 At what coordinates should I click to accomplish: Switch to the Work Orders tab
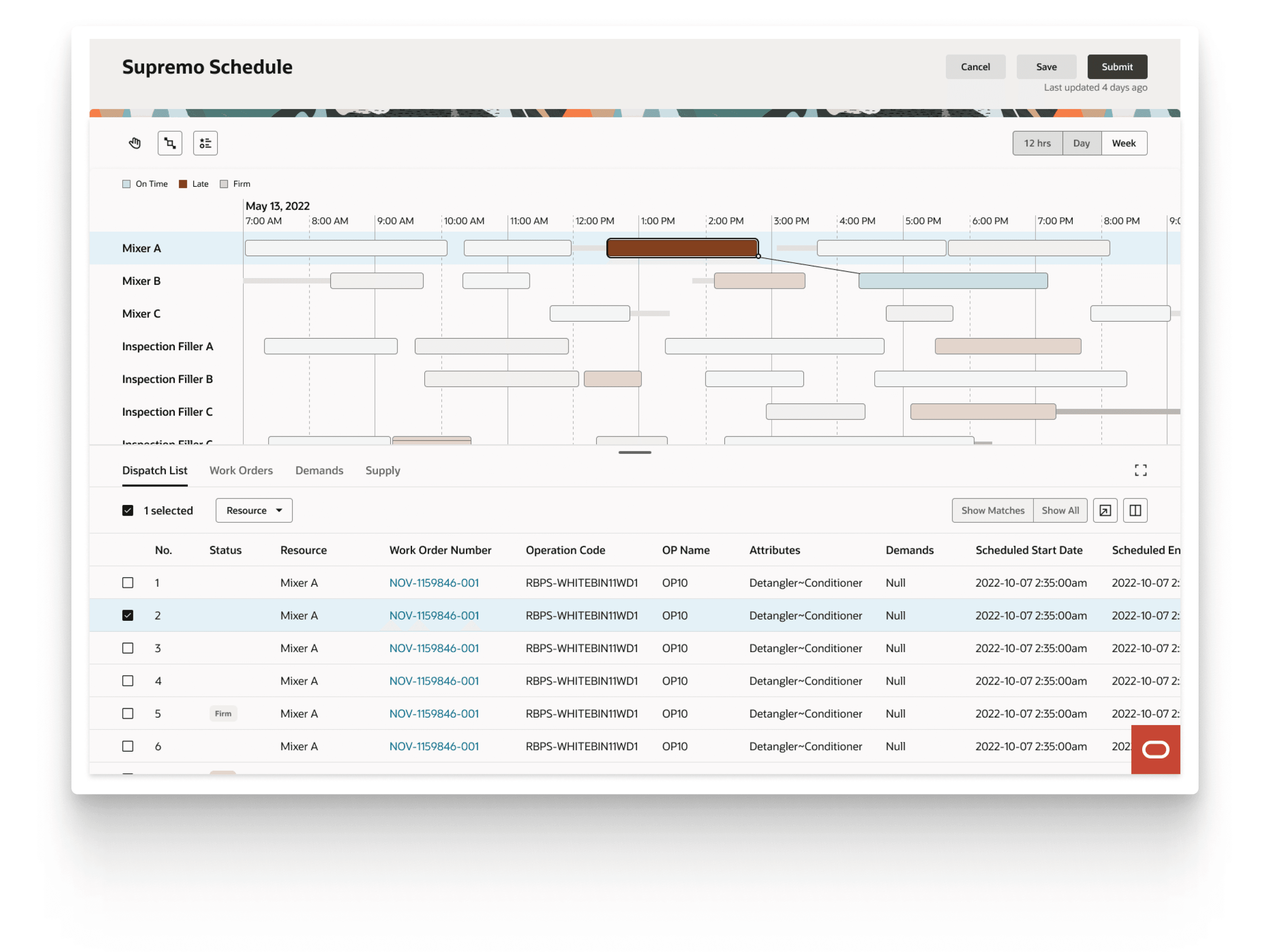241,470
